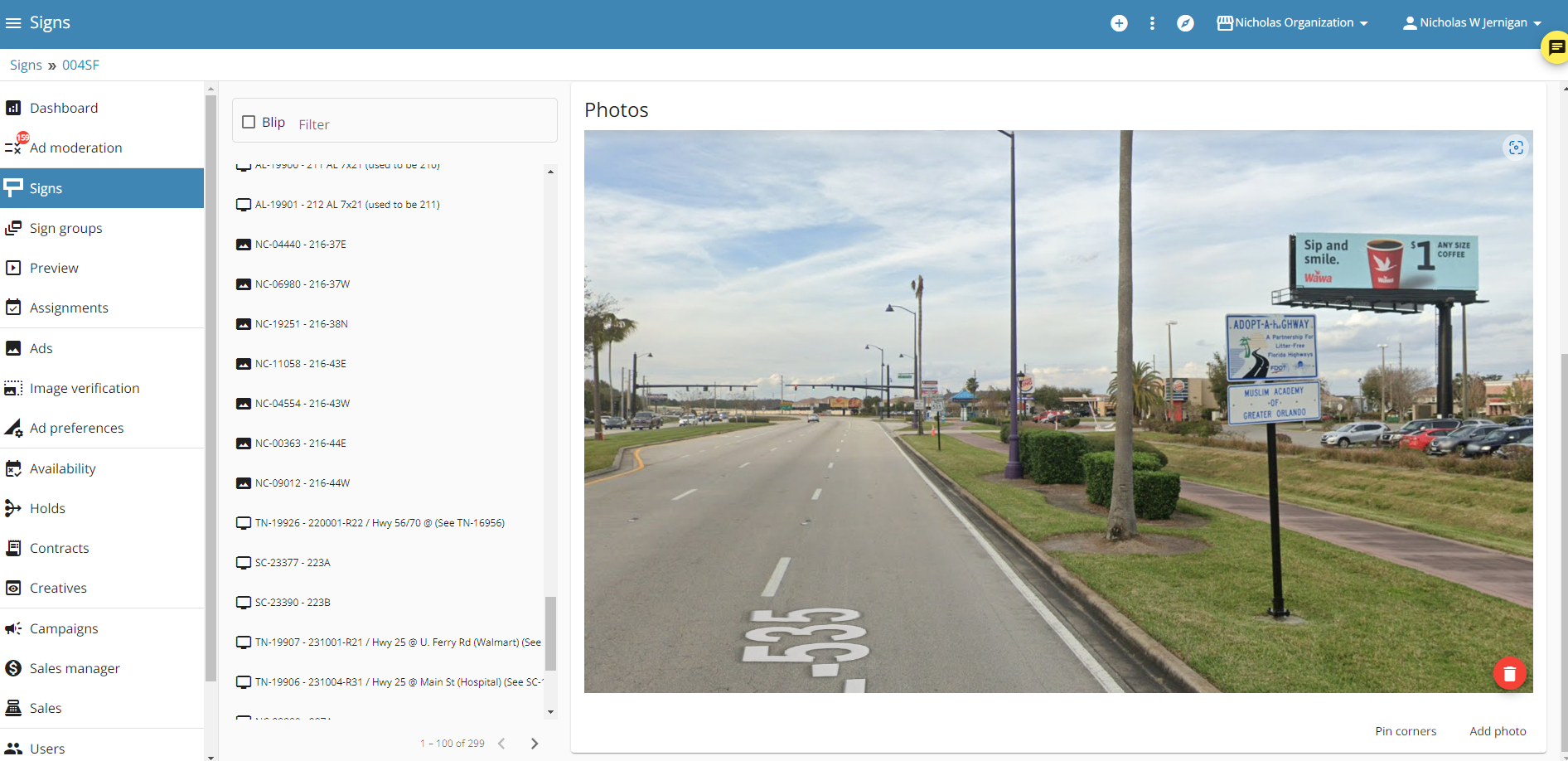Image resolution: width=1568 pixels, height=761 pixels.
Task: Click the Ad preferences sidebar icon
Action: (x=13, y=428)
